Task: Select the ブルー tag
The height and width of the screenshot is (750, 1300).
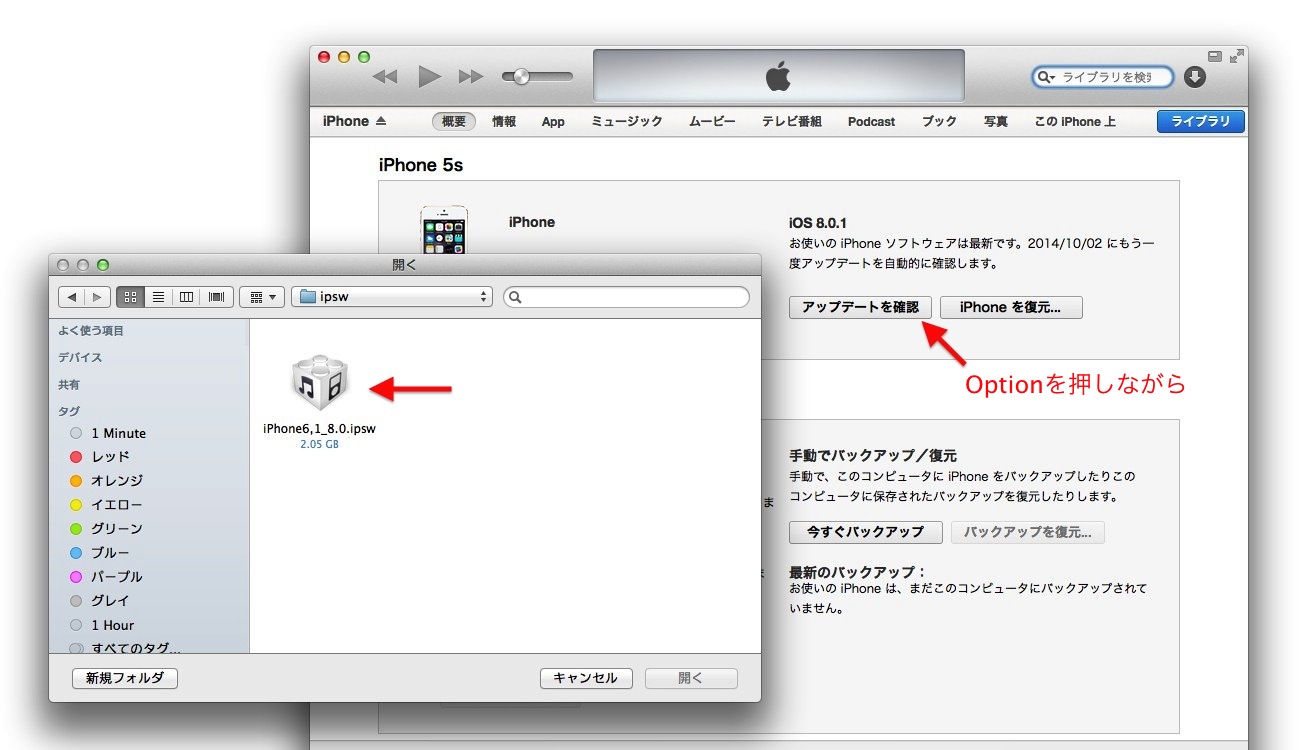Action: (100, 553)
